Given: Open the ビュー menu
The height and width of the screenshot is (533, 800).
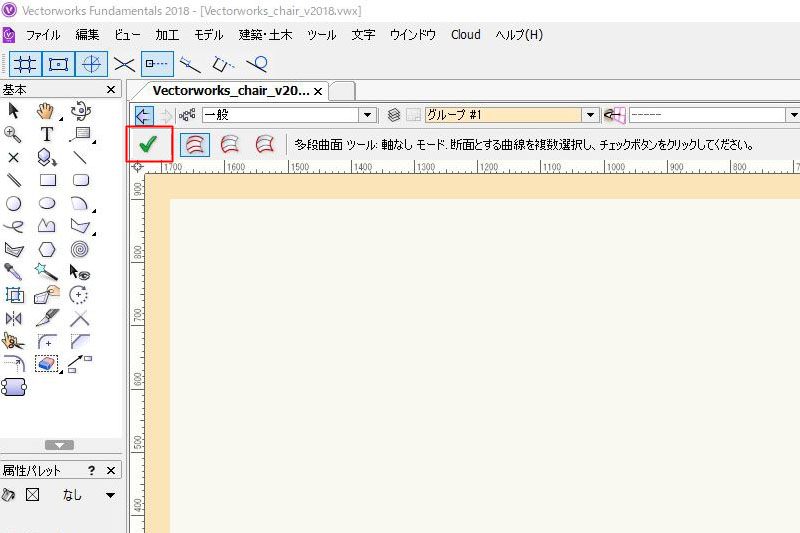Looking at the screenshot, I should (x=127, y=35).
